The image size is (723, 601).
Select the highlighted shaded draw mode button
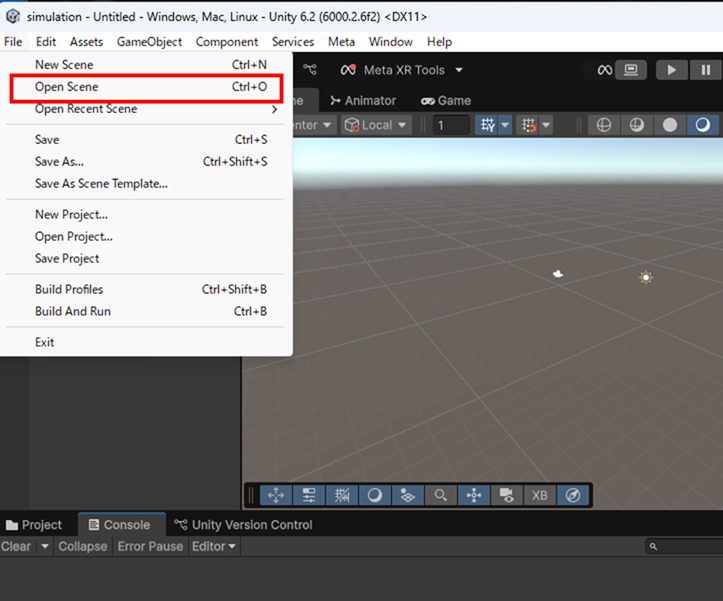pos(703,125)
